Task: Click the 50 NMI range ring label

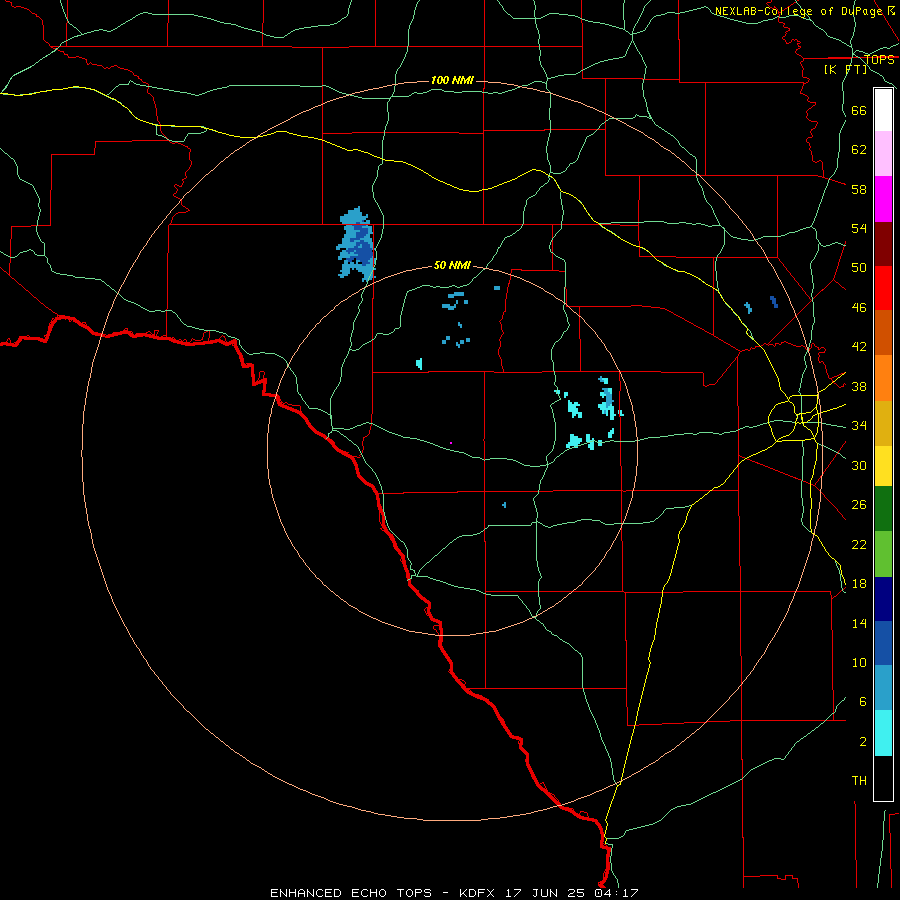Action: pos(452,265)
